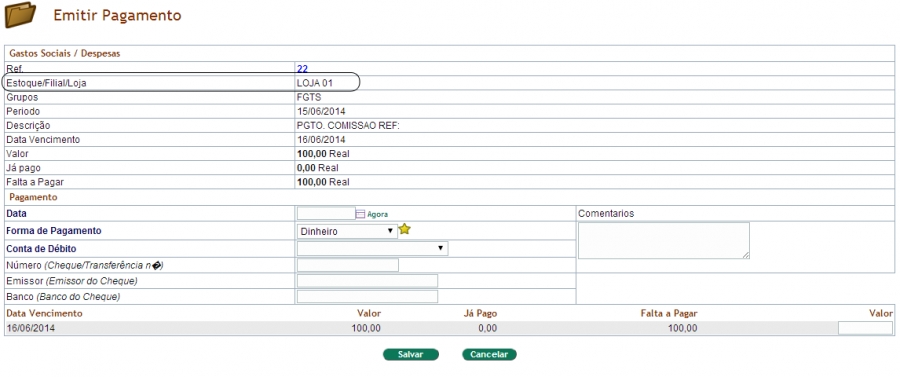This screenshot has height=377, width=900.
Task: Click the Gastos Sociais / Despesas header
Action: [64, 54]
